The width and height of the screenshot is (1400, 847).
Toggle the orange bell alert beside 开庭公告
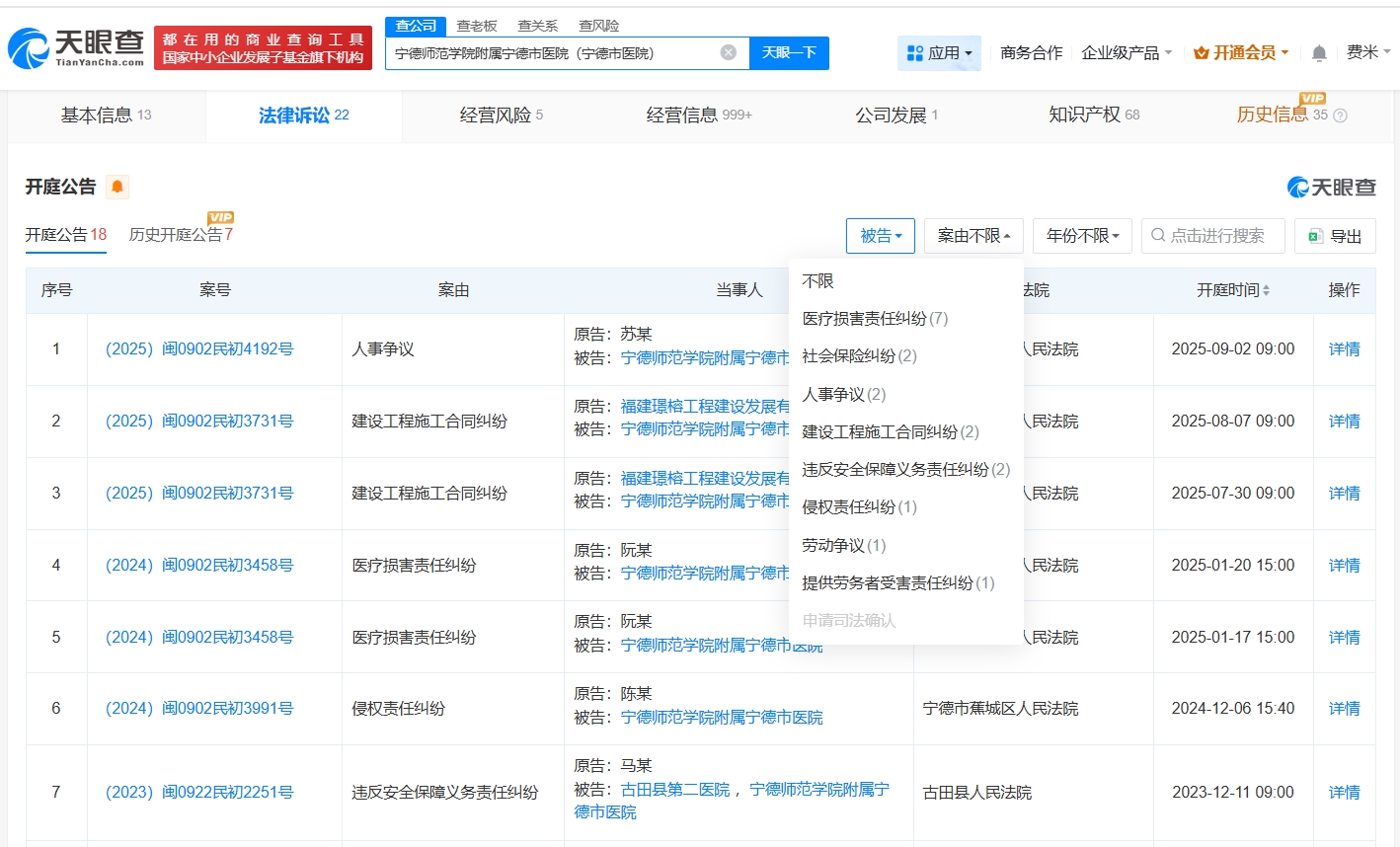pyautogui.click(x=117, y=187)
